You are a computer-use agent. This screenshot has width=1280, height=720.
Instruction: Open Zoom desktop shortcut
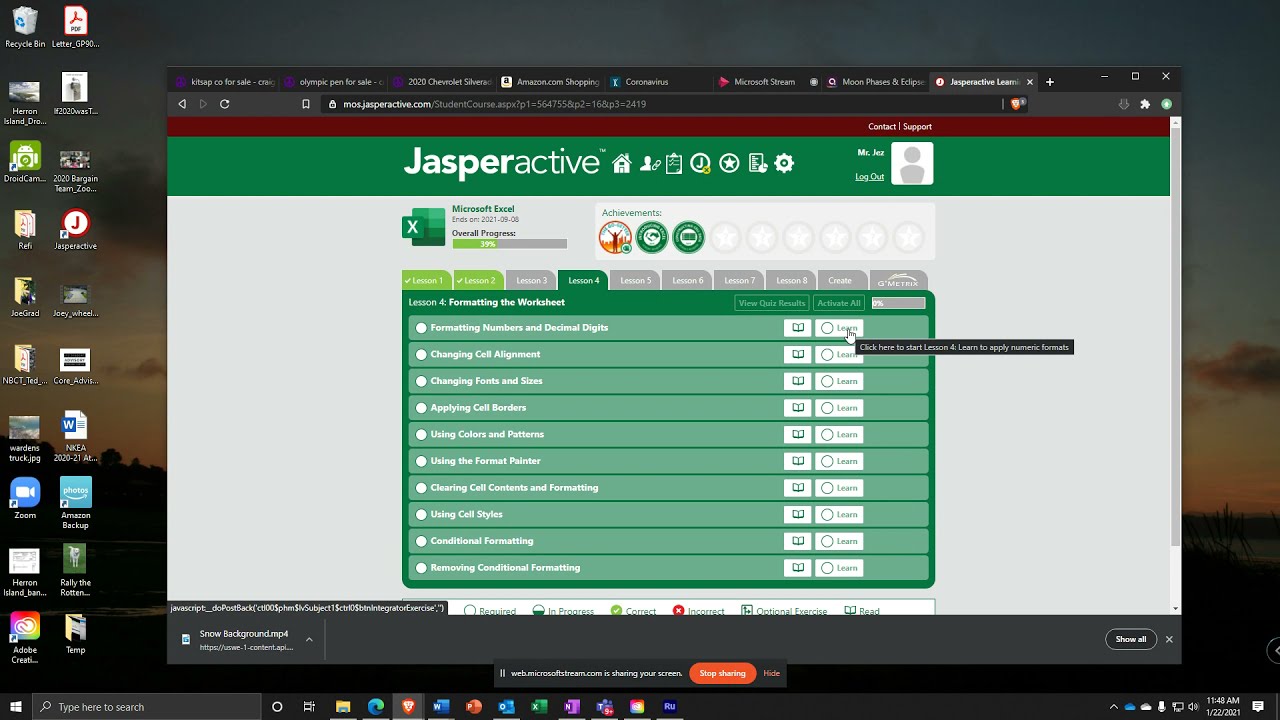[25, 499]
